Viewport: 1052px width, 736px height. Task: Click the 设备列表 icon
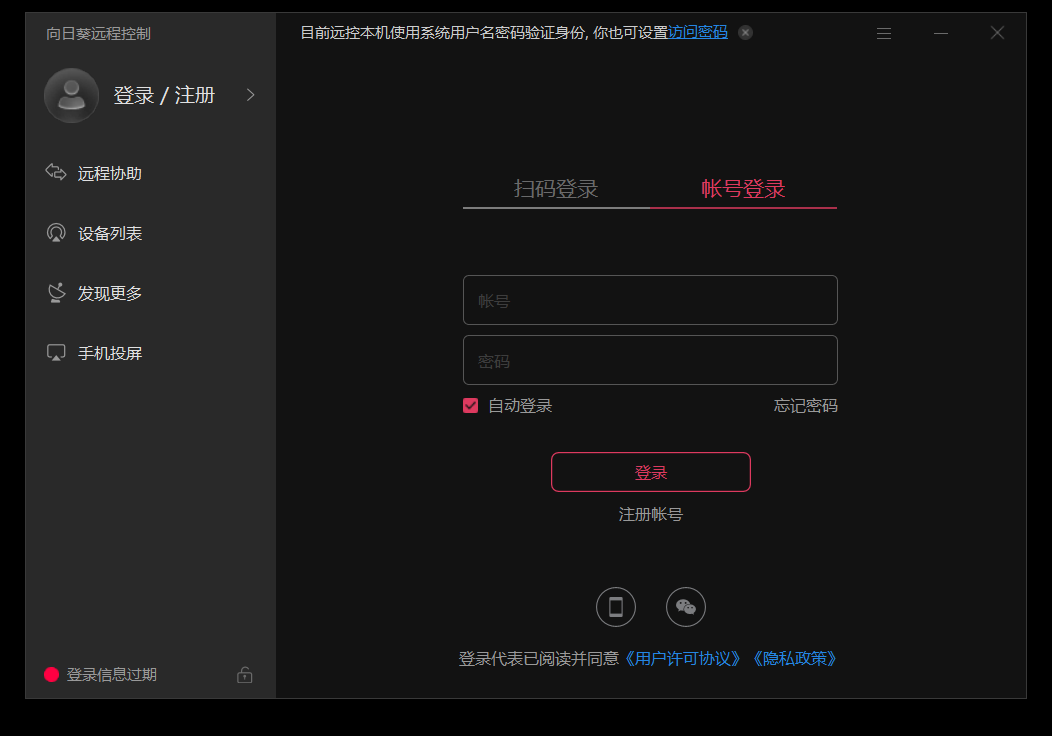[56, 233]
